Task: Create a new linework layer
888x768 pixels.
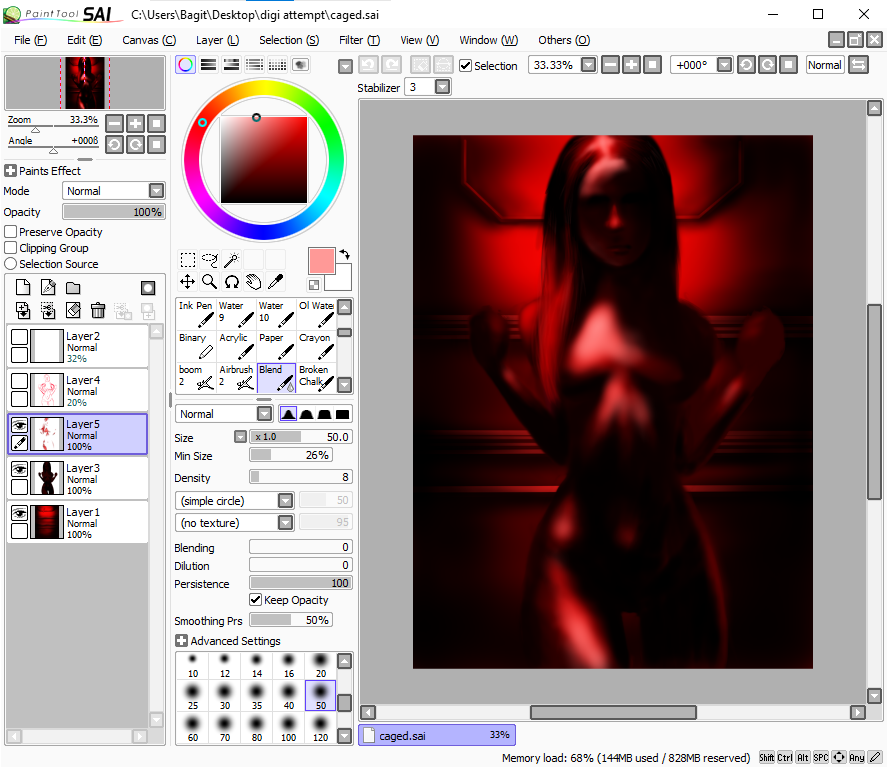Action: click(48, 288)
